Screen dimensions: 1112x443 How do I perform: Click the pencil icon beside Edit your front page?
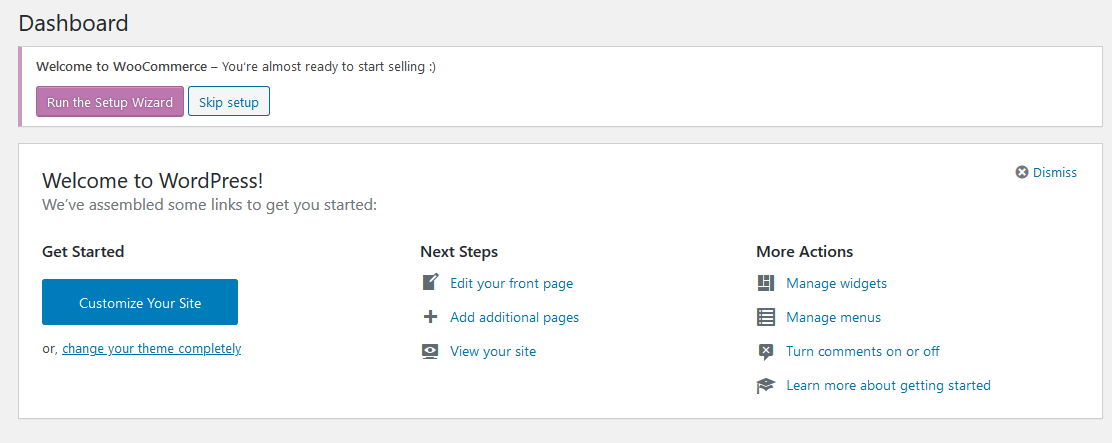[x=430, y=283]
